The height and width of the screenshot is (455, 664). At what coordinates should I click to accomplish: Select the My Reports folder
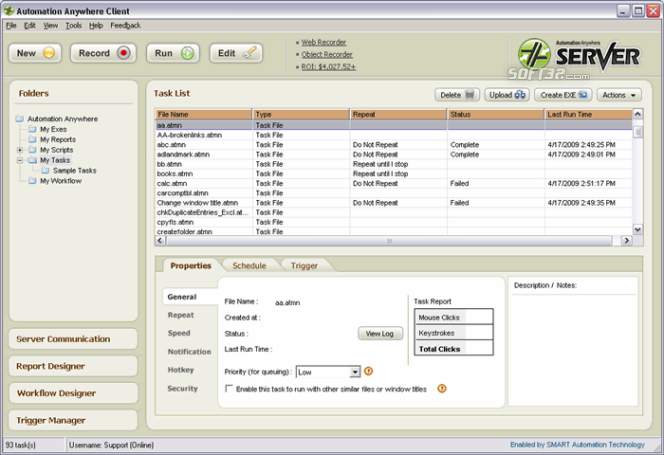click(x=58, y=139)
